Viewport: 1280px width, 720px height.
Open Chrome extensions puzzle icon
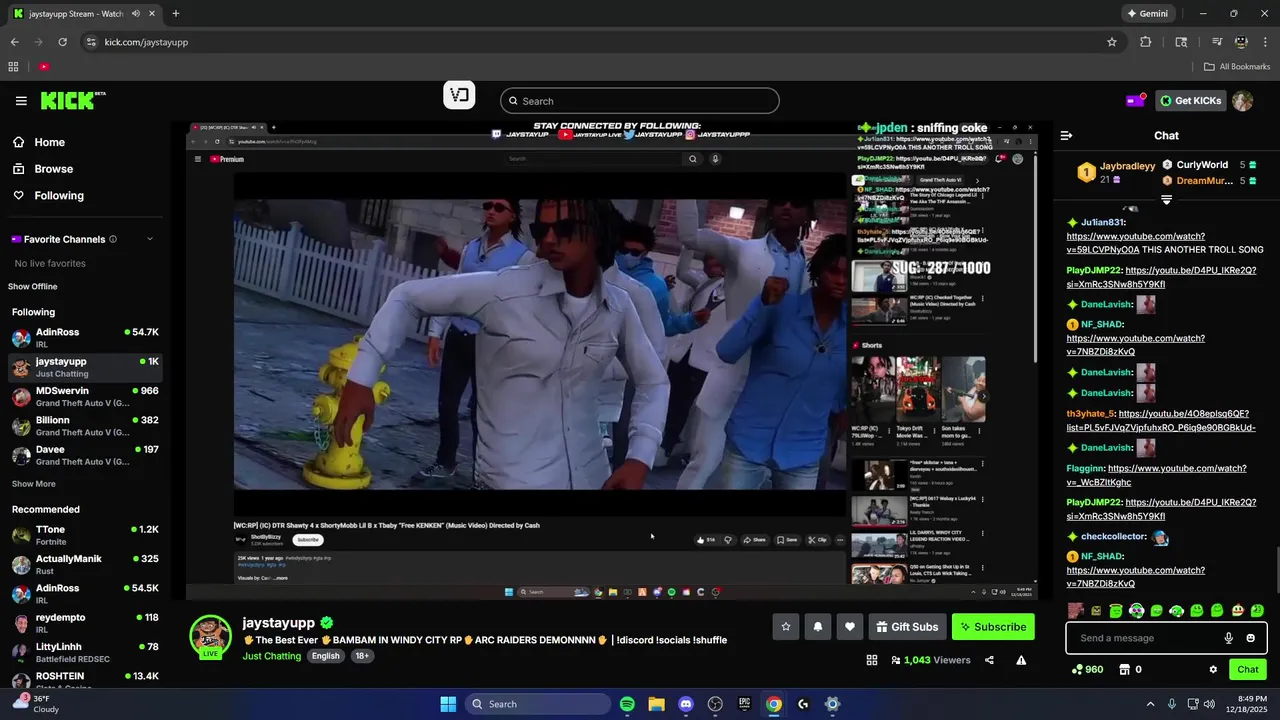pyautogui.click(x=1146, y=42)
